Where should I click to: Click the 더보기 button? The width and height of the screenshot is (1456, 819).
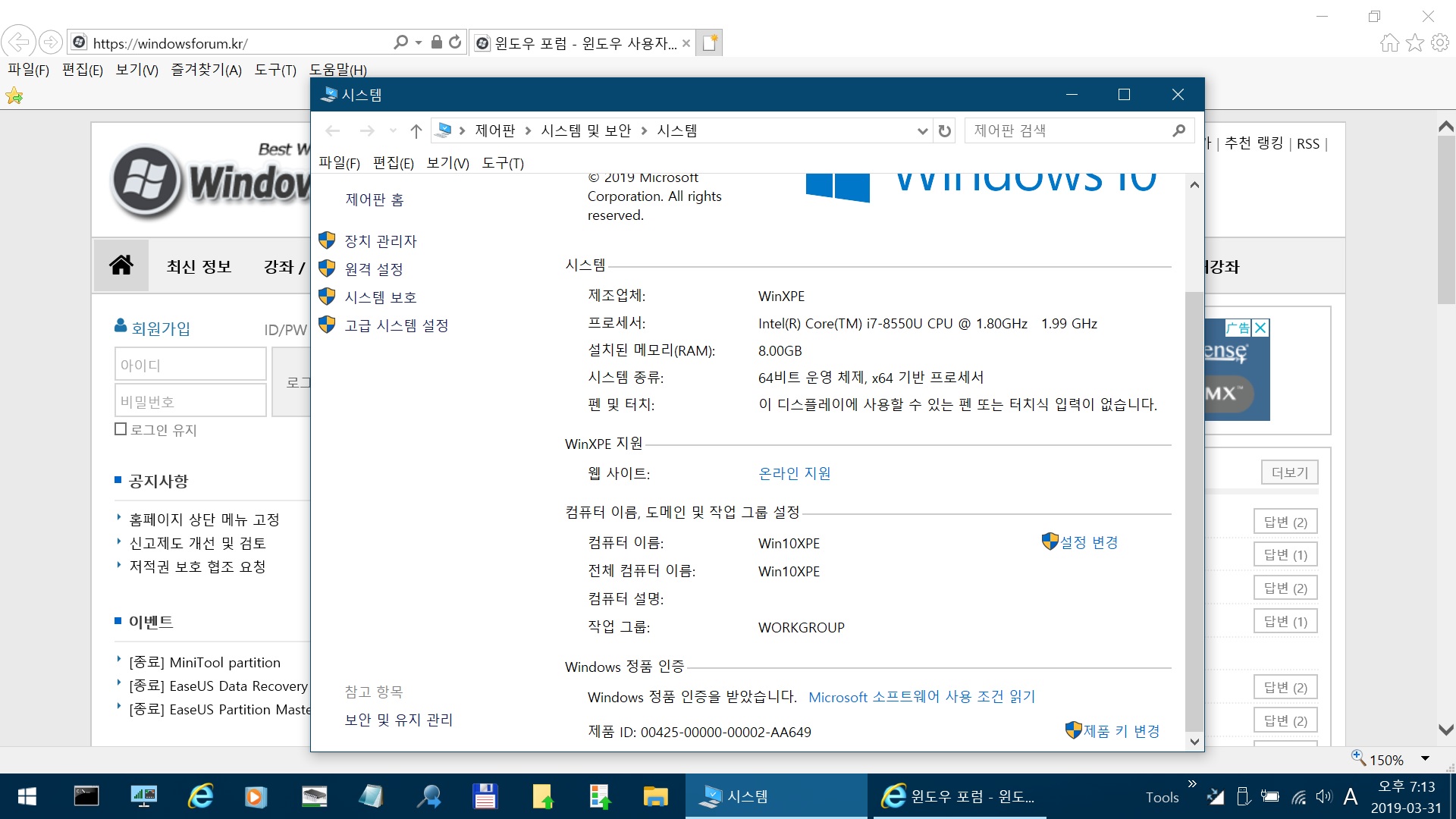click(x=1290, y=472)
